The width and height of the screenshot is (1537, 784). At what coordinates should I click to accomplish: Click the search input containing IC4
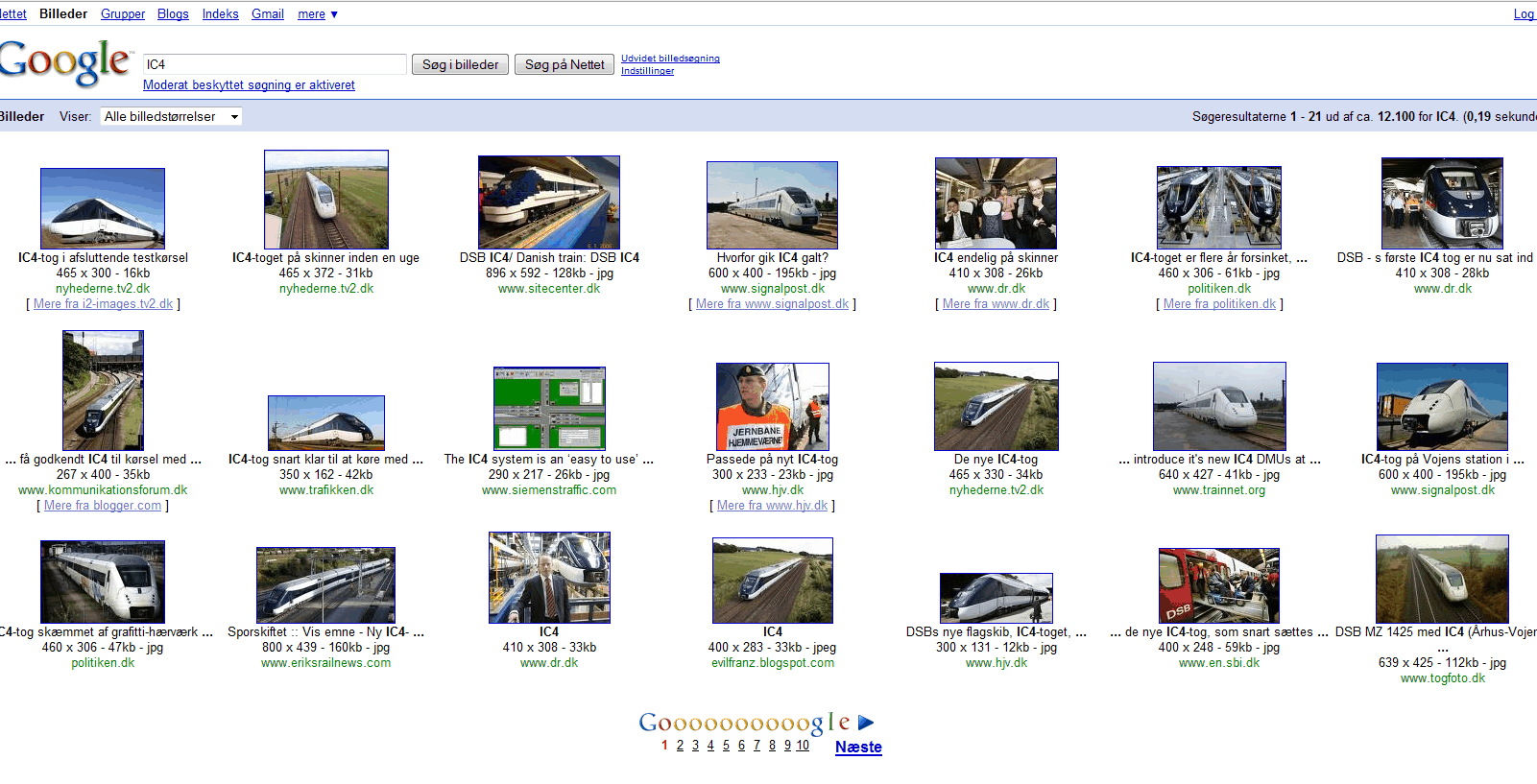coord(275,64)
